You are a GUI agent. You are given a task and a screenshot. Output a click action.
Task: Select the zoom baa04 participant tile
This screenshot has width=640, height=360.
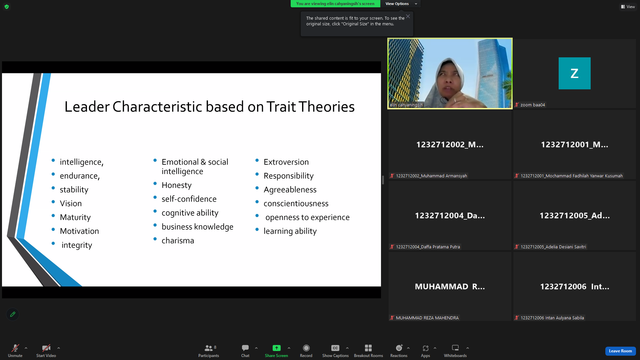coord(574,73)
